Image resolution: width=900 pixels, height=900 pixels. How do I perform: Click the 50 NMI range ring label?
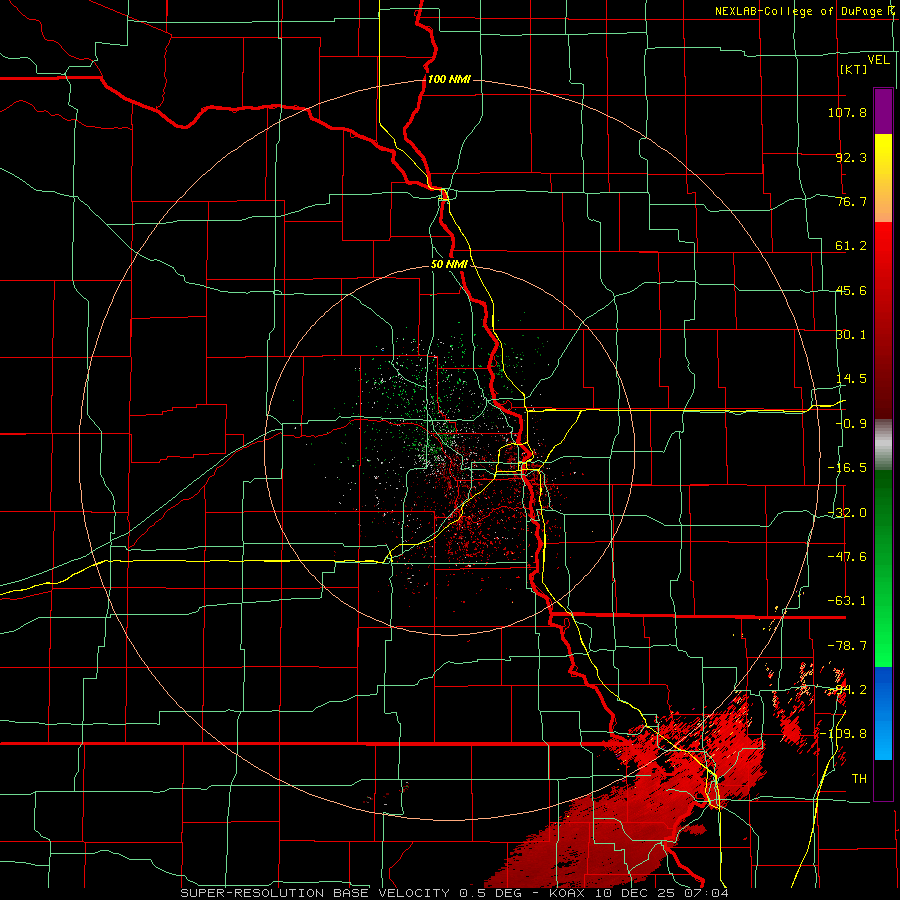pos(449,265)
